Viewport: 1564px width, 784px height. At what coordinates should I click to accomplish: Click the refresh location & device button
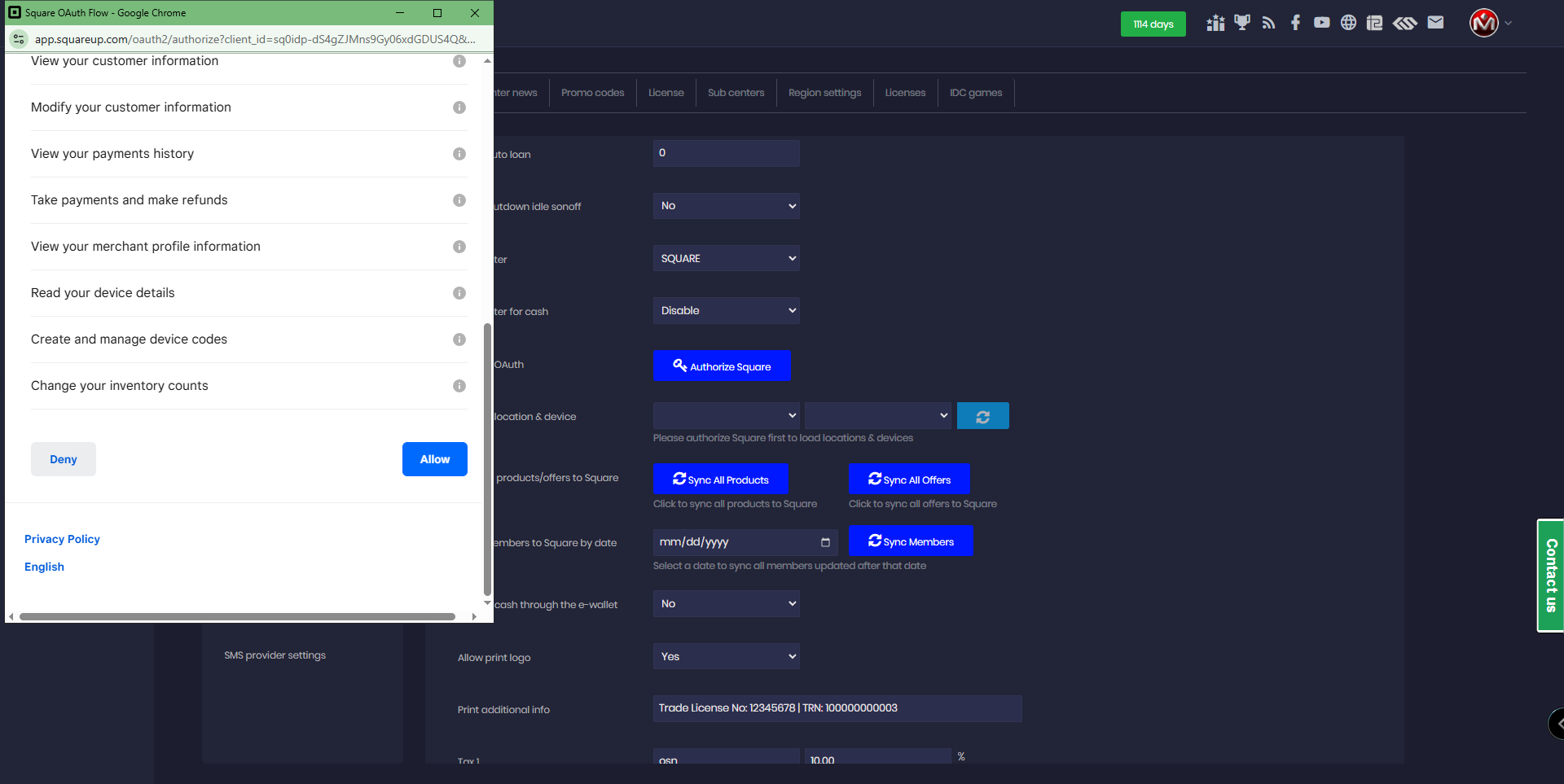pyautogui.click(x=982, y=416)
